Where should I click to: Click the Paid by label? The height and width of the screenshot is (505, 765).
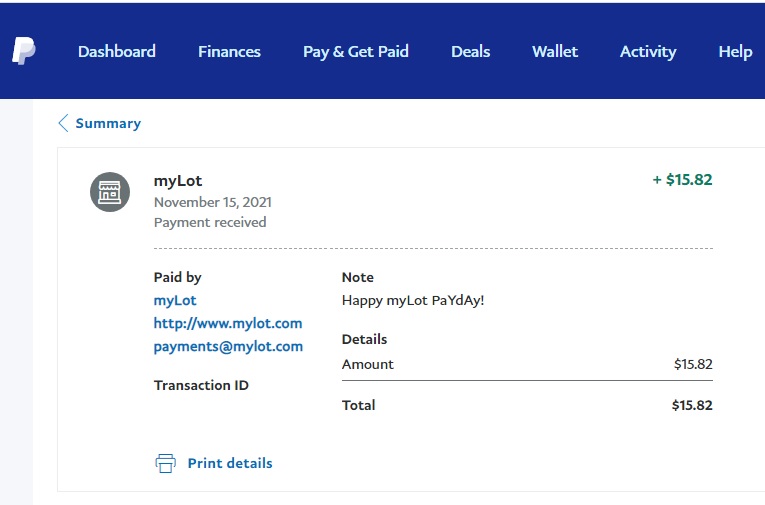(x=178, y=278)
